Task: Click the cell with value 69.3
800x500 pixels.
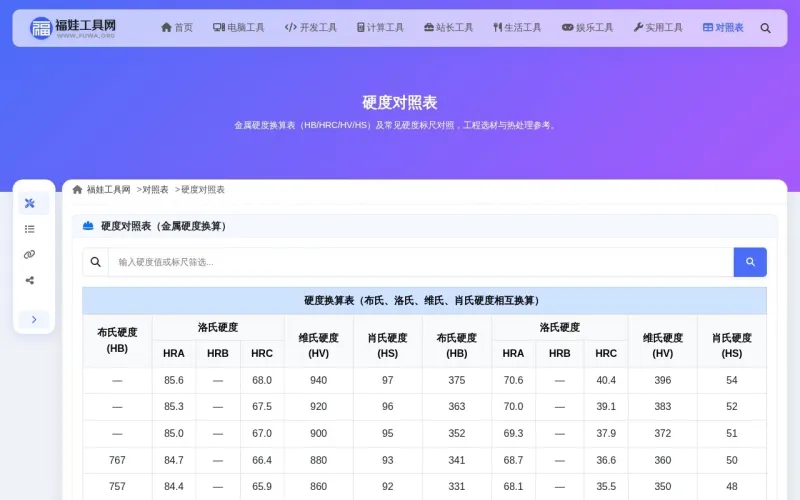Action: click(513, 433)
